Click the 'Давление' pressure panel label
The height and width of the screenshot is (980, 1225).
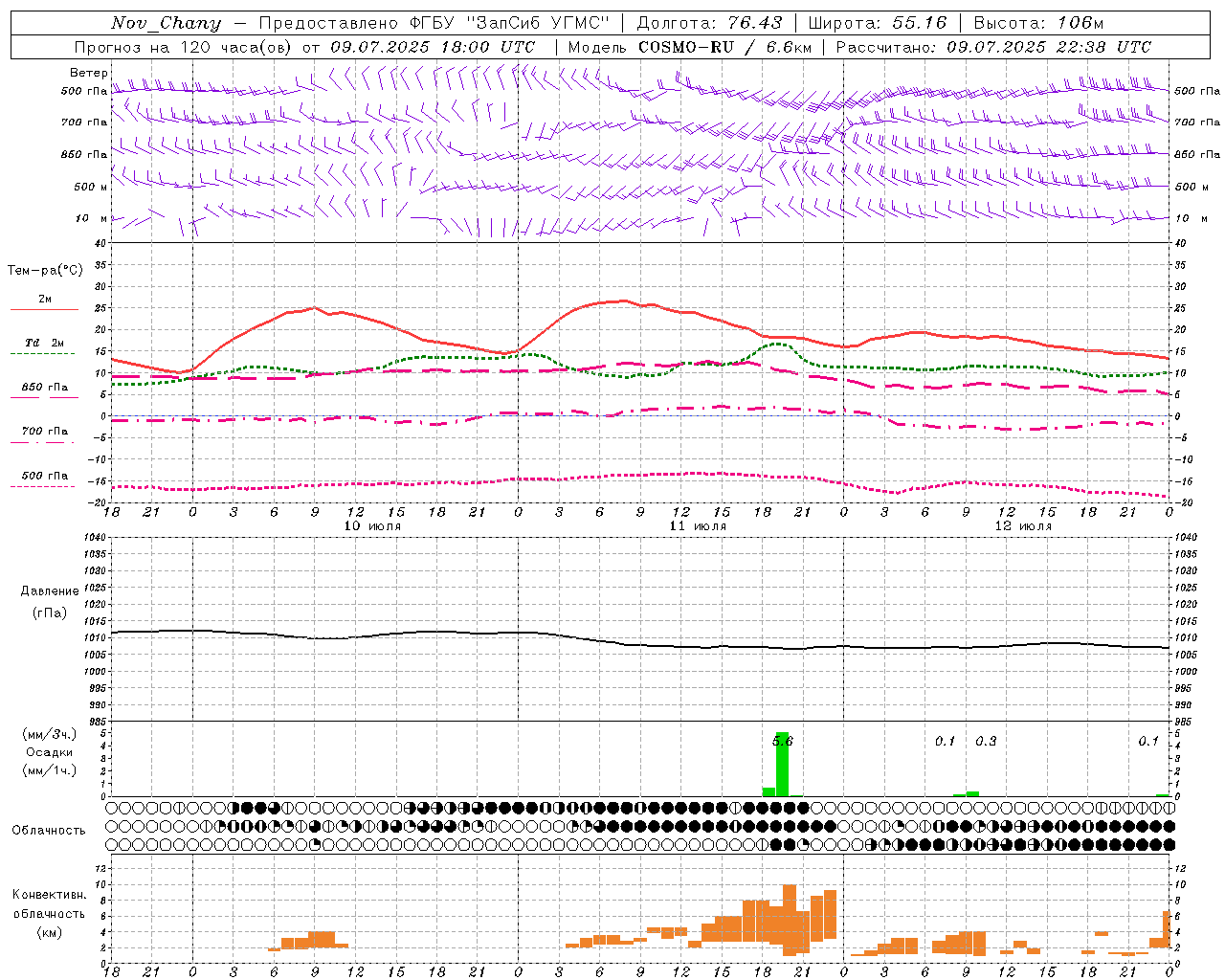point(50,591)
